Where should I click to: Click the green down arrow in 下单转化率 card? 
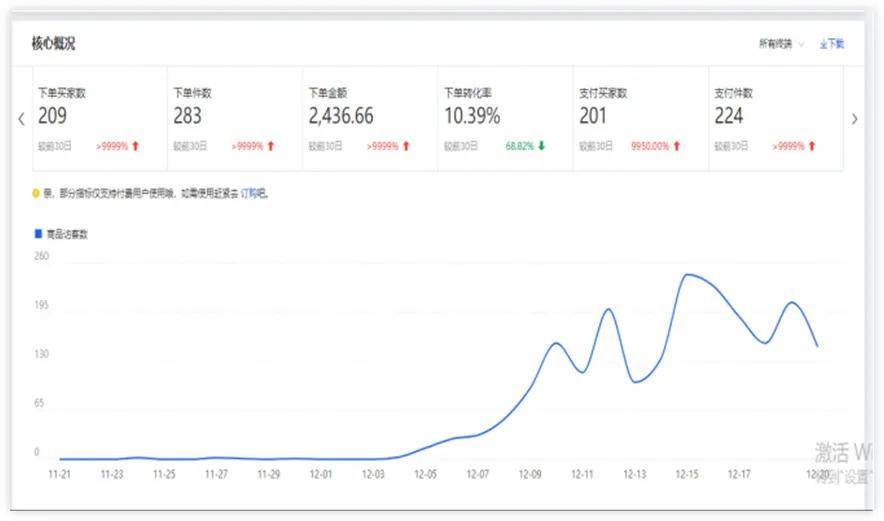click(541, 146)
